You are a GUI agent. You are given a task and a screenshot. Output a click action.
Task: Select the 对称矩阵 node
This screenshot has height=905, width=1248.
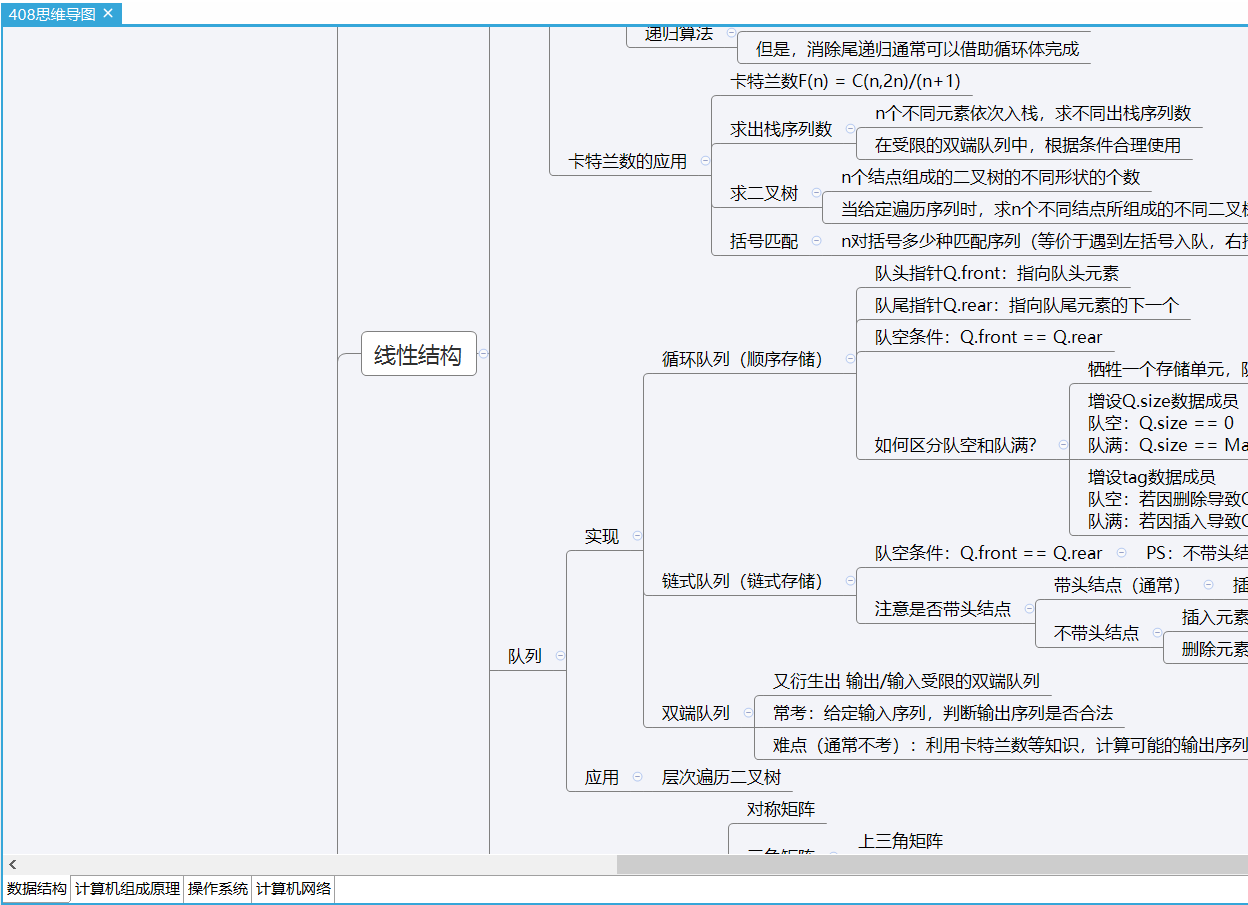[x=781, y=808]
